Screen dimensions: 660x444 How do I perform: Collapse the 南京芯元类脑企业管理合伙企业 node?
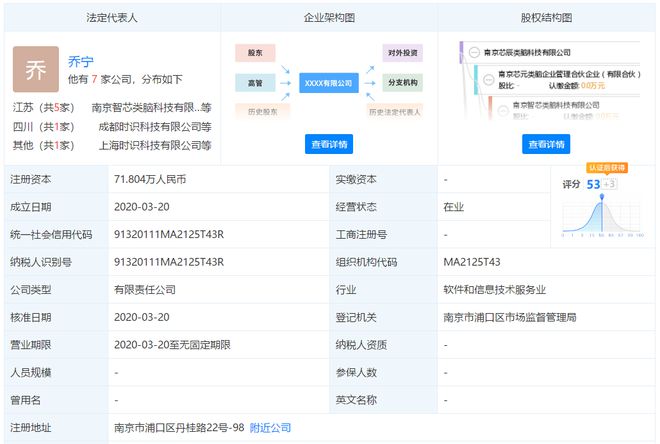[x=488, y=79]
